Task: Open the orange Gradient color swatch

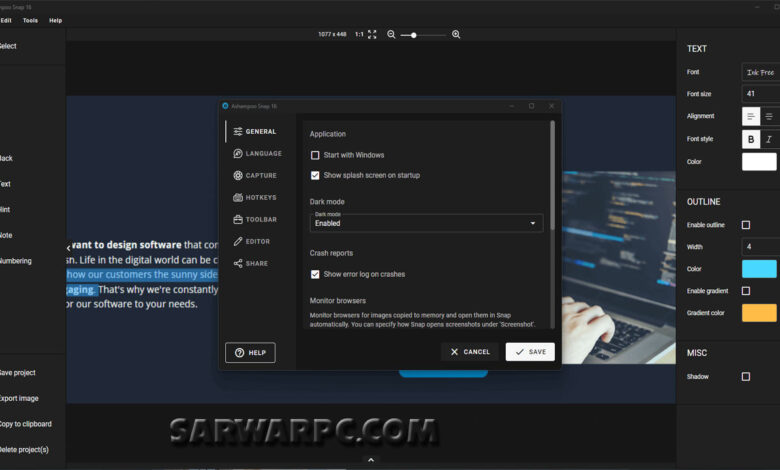Action: 759,313
